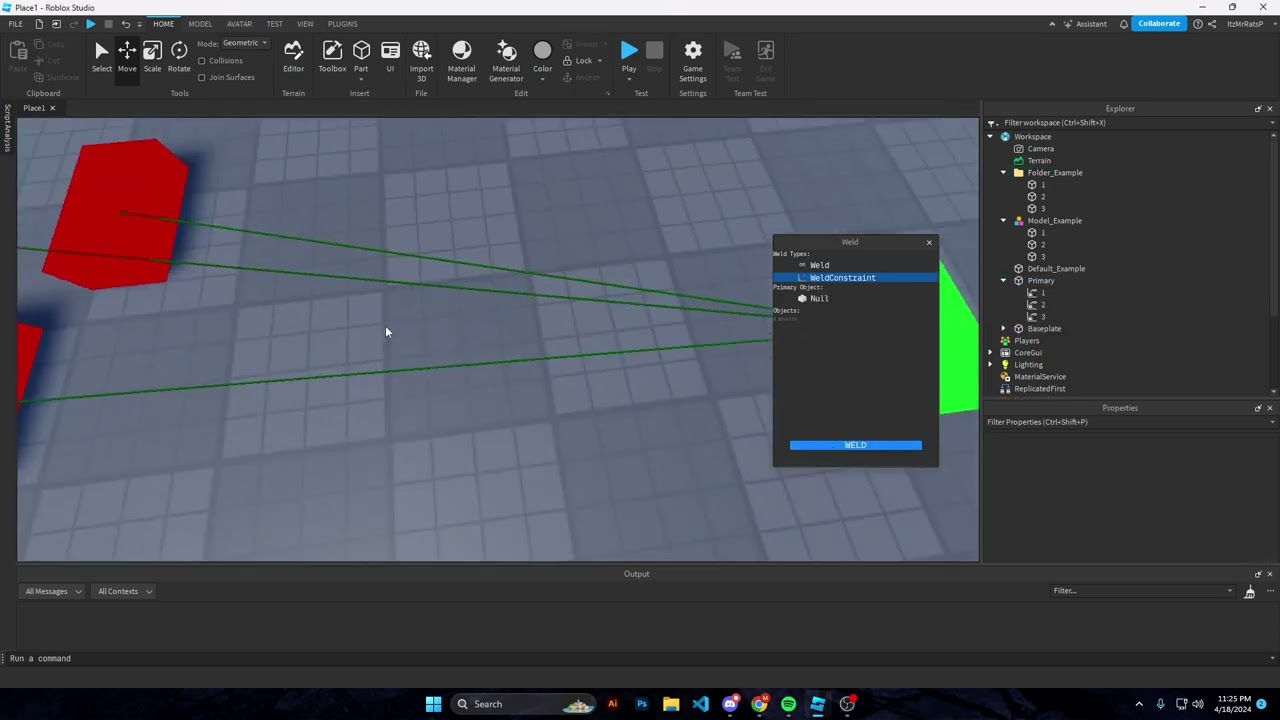This screenshot has height=720, width=1280.
Task: Collapse the Workspace tree node
Action: (991, 137)
